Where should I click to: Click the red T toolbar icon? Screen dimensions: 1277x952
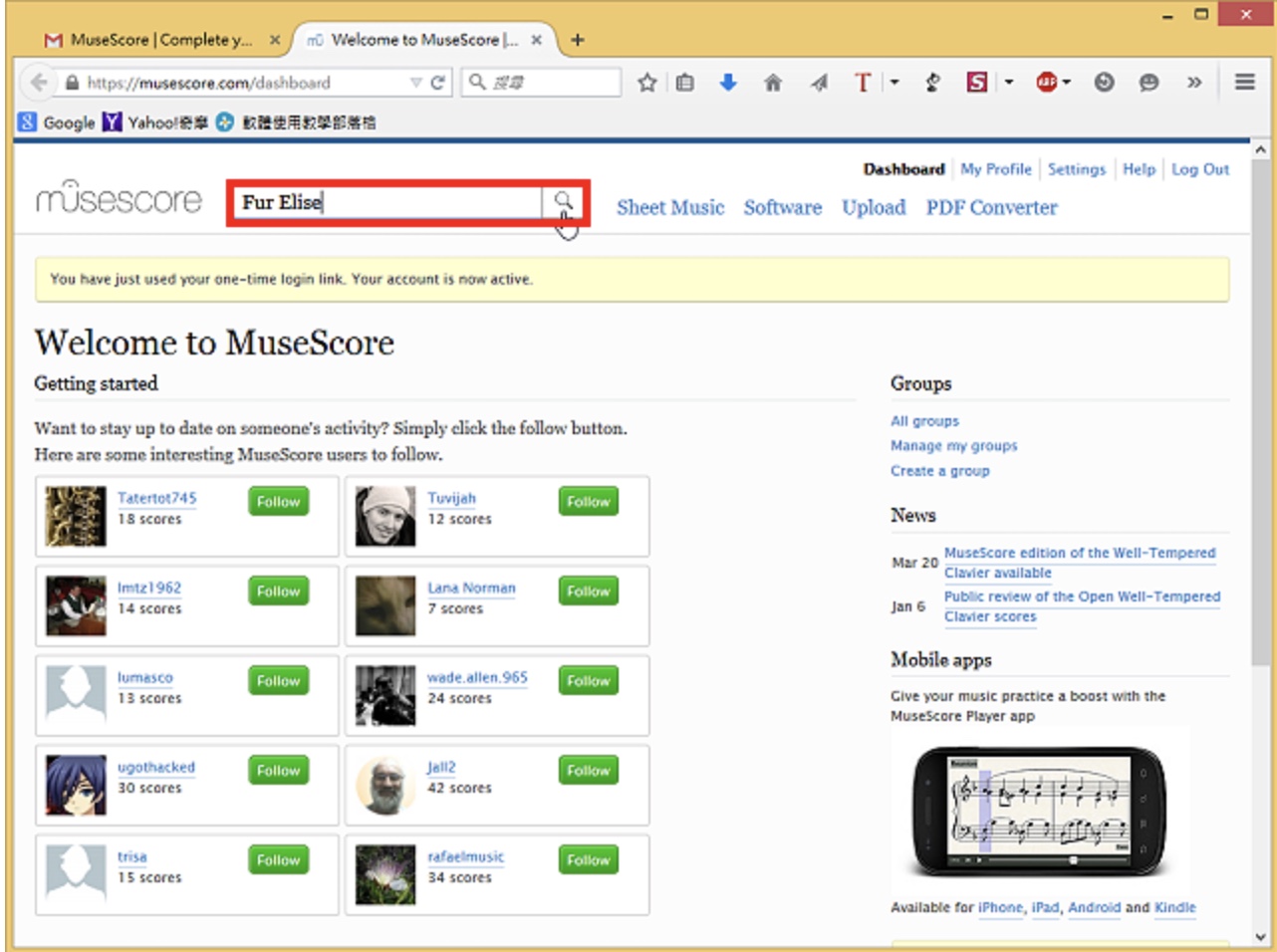click(863, 83)
